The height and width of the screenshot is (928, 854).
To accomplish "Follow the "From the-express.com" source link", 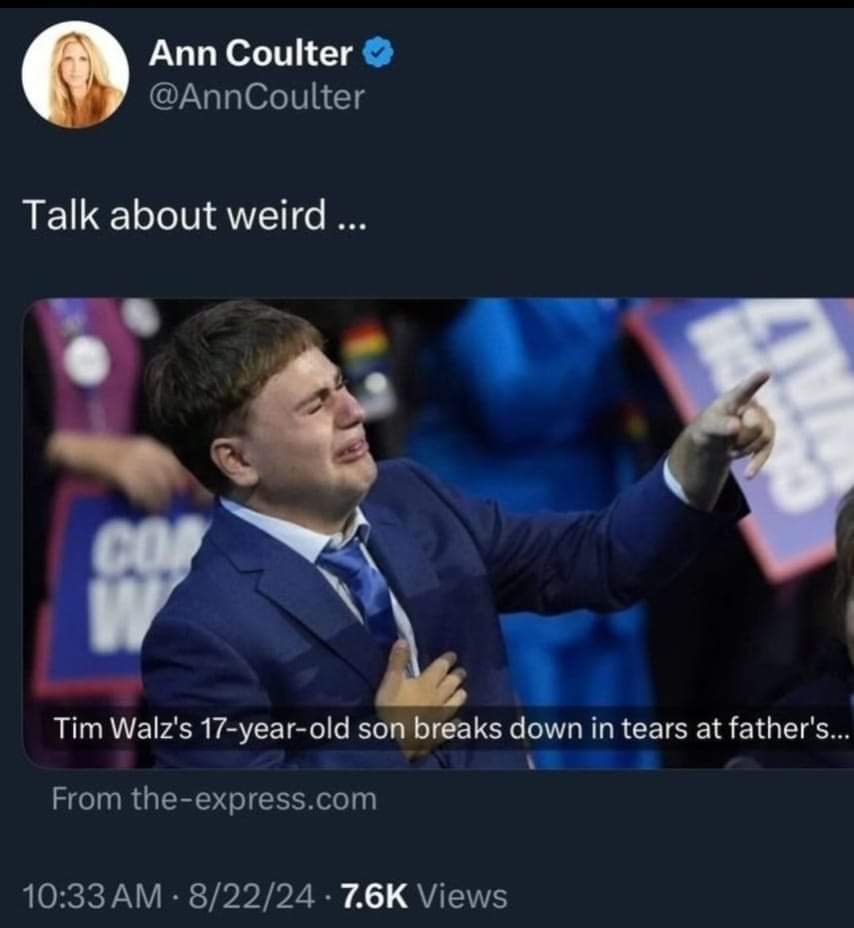I will 214,798.
